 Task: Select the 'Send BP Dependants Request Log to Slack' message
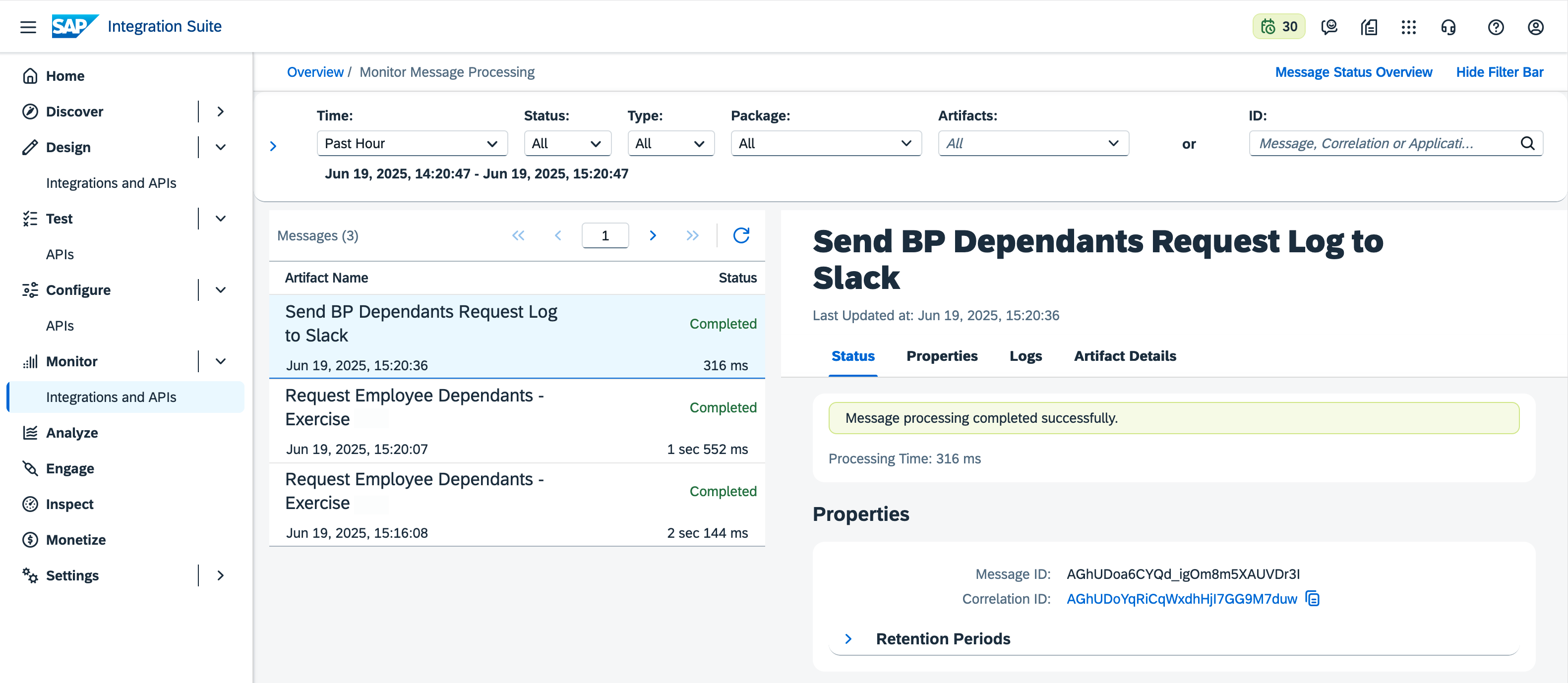[517, 337]
